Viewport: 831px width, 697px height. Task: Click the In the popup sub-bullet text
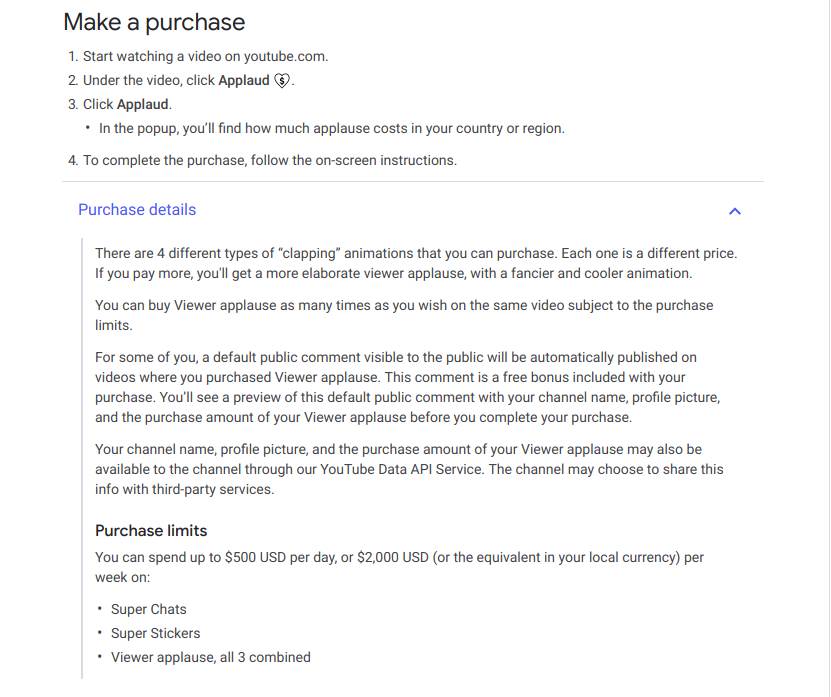[331, 128]
